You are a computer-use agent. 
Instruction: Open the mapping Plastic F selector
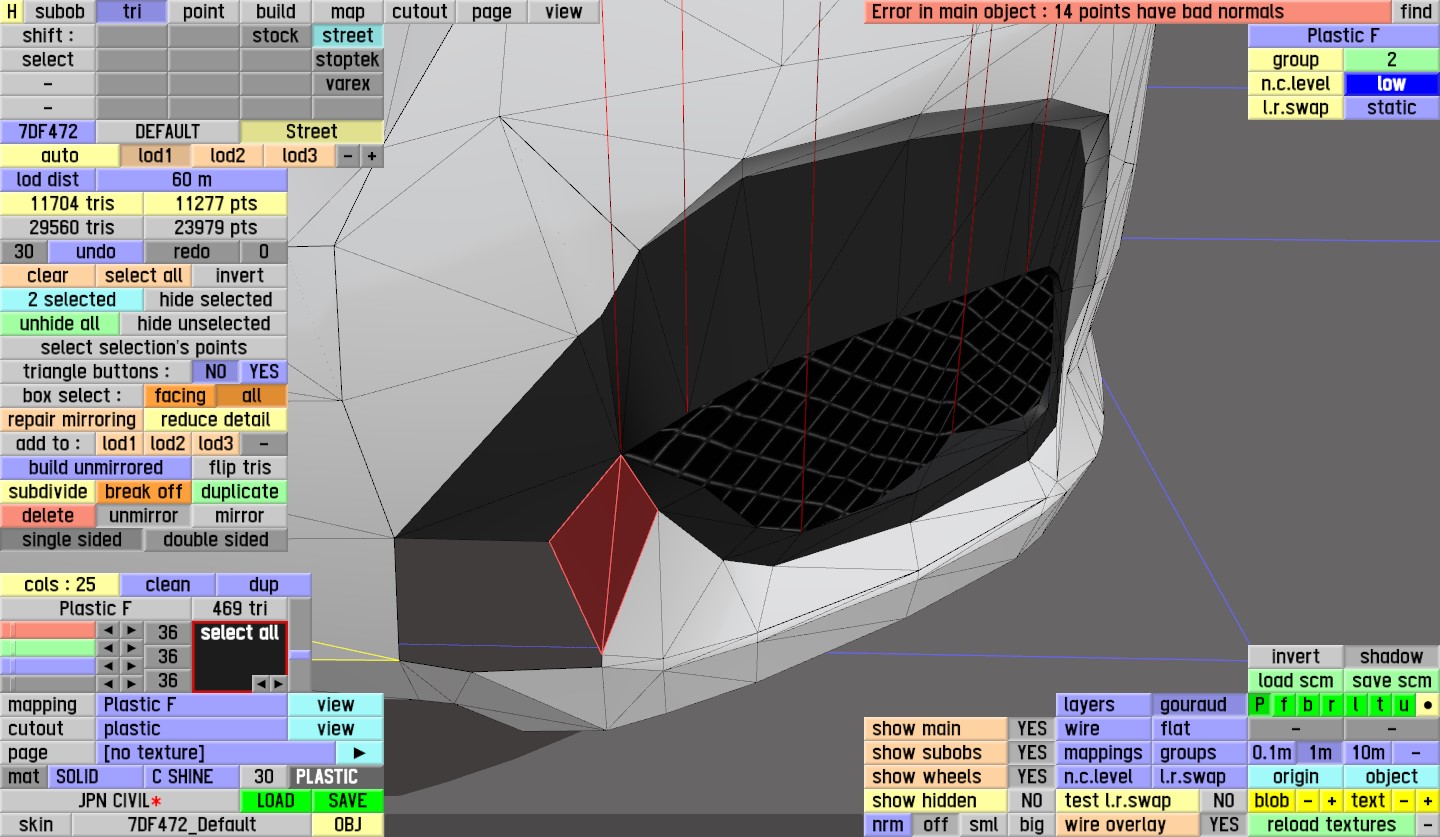pyautogui.click(x=193, y=705)
